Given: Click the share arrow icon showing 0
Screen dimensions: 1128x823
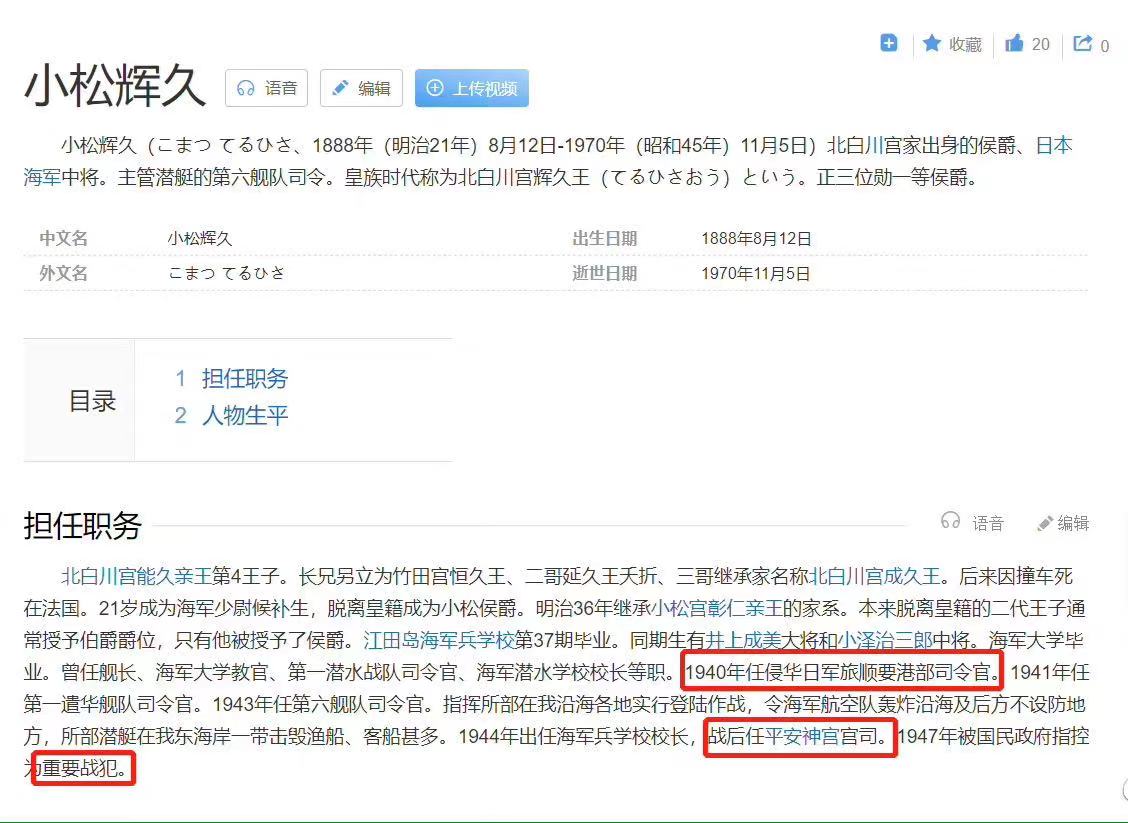Looking at the screenshot, I should pyautogui.click(x=1081, y=43).
